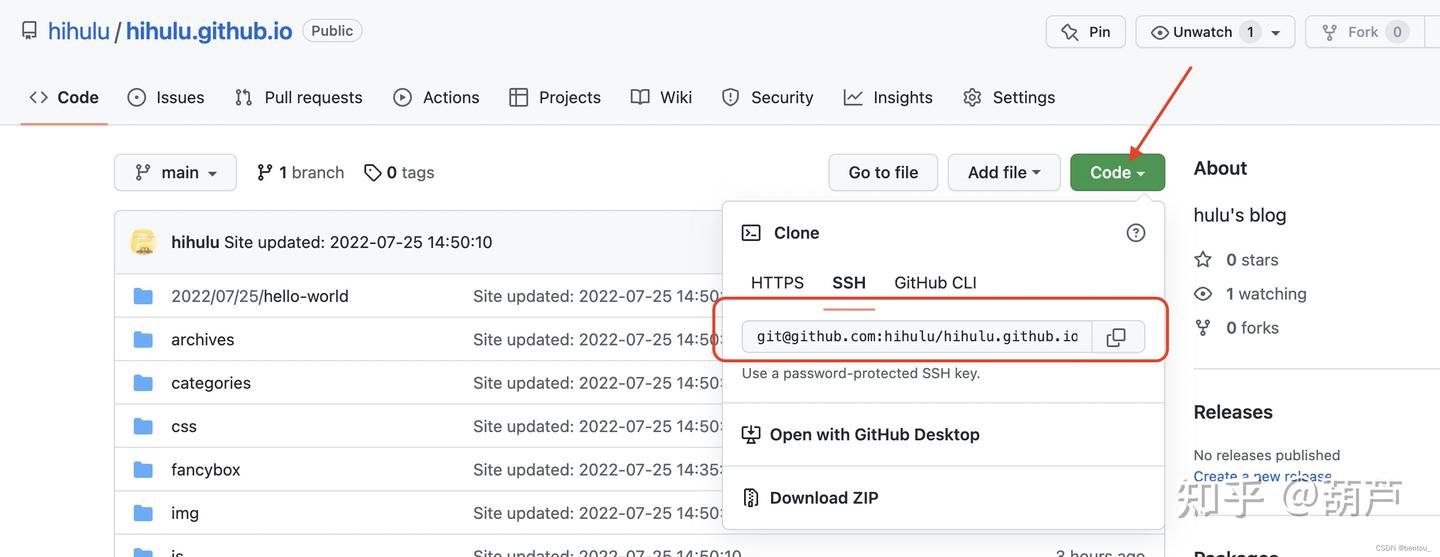Click the Settings gear tab
Screen dimensions: 1440x557
coord(1009,97)
